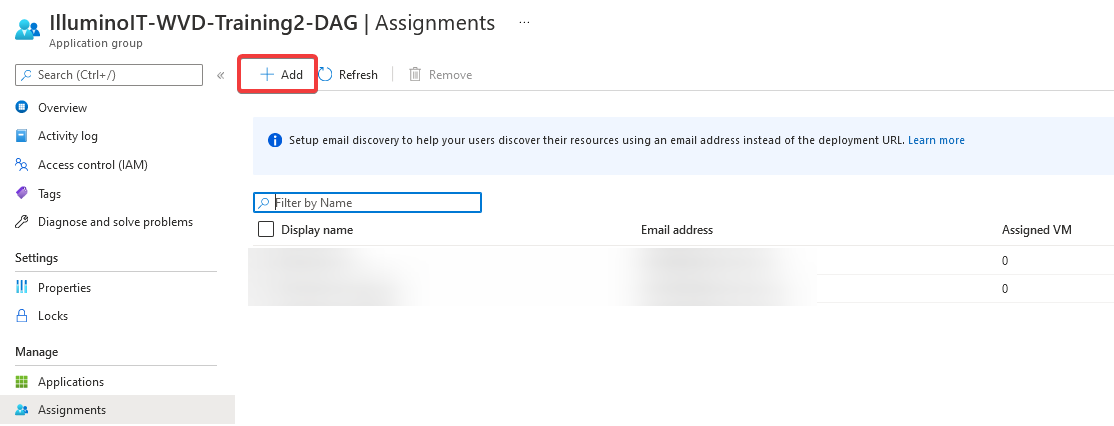Click the info icon in the banner
1114x426 pixels.
pos(275,141)
